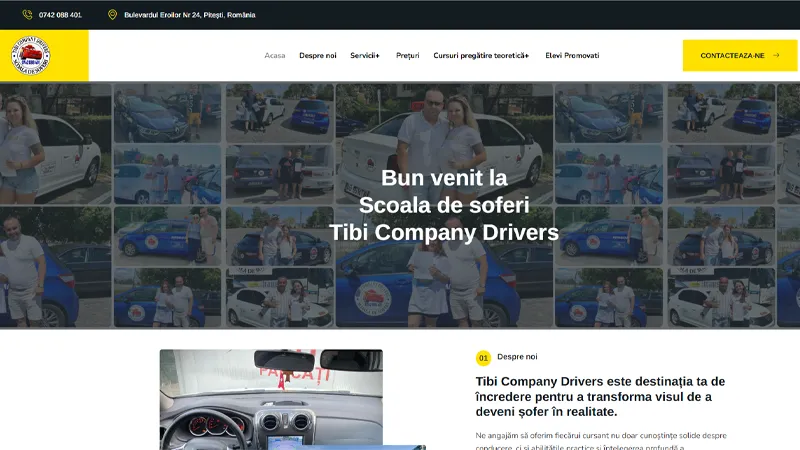Image resolution: width=800 pixels, height=450 pixels.
Task: Expand Cursuri pregătire teoretică+ menu
Action: click(x=481, y=55)
